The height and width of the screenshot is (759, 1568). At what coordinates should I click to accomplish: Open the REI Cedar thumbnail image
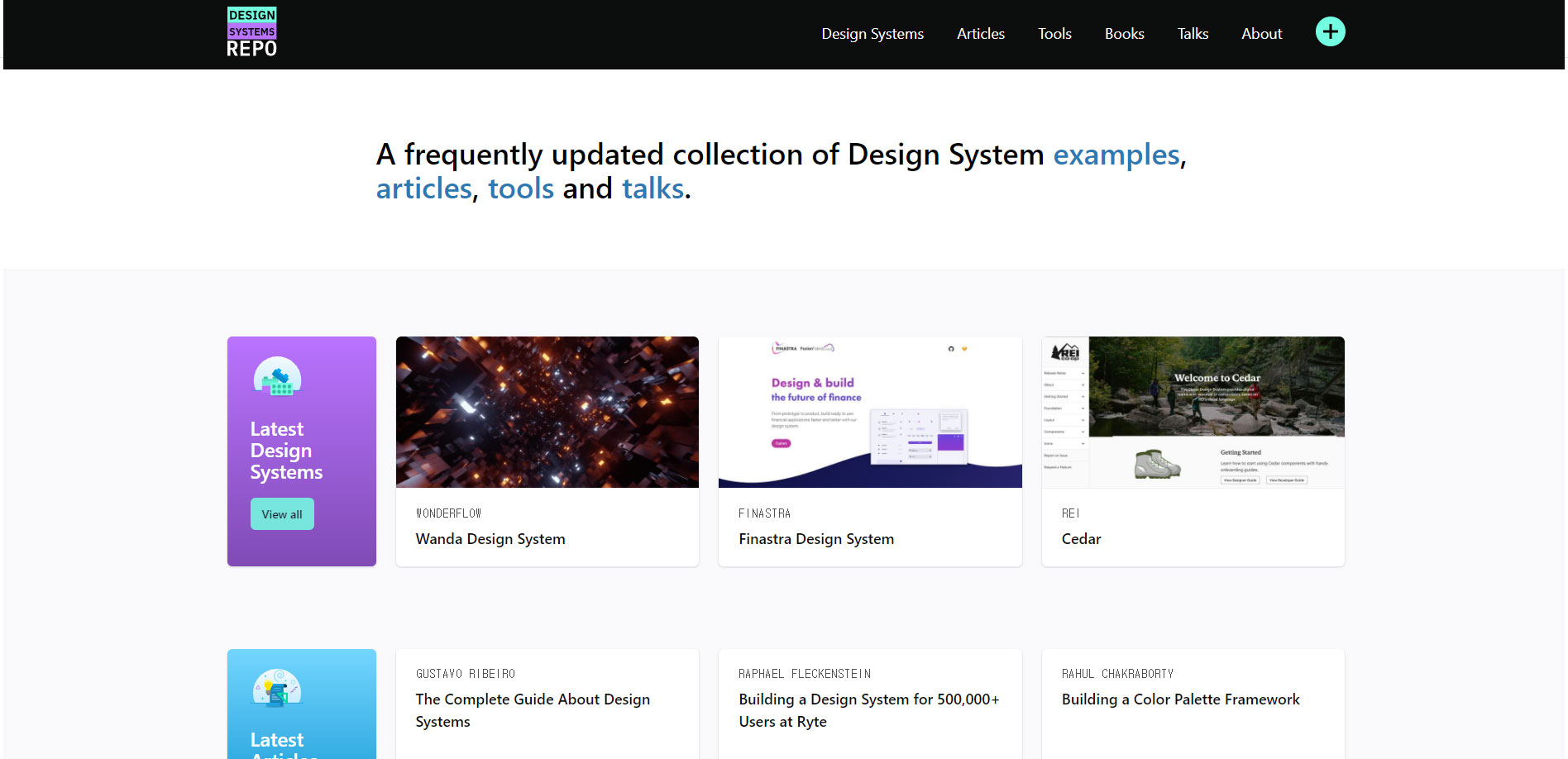pyautogui.click(x=1193, y=412)
